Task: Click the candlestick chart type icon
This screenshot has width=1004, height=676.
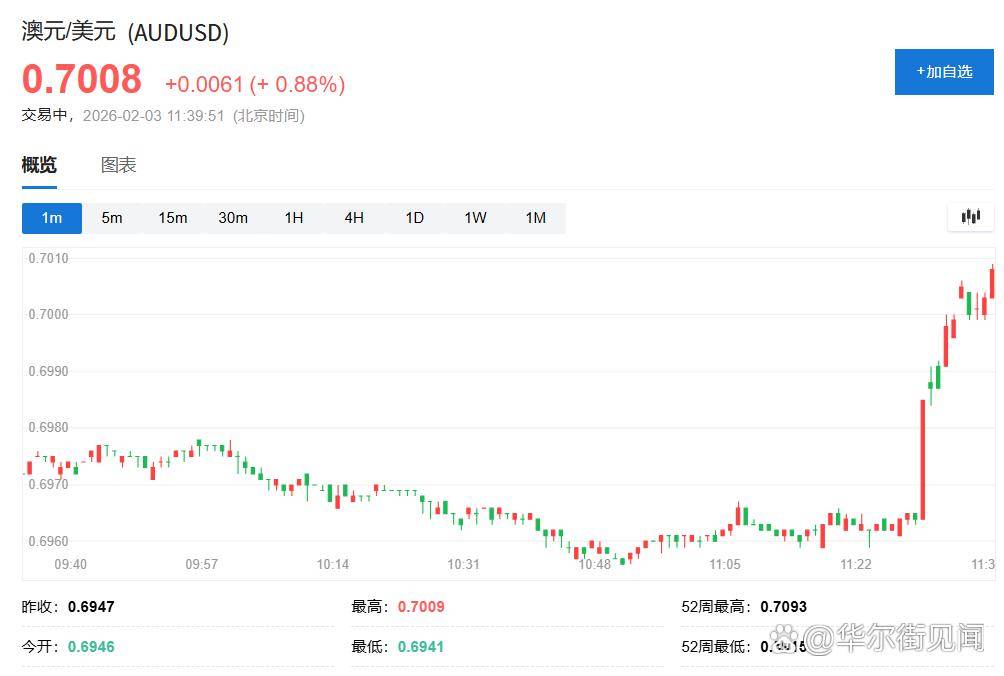Action: (x=970, y=217)
